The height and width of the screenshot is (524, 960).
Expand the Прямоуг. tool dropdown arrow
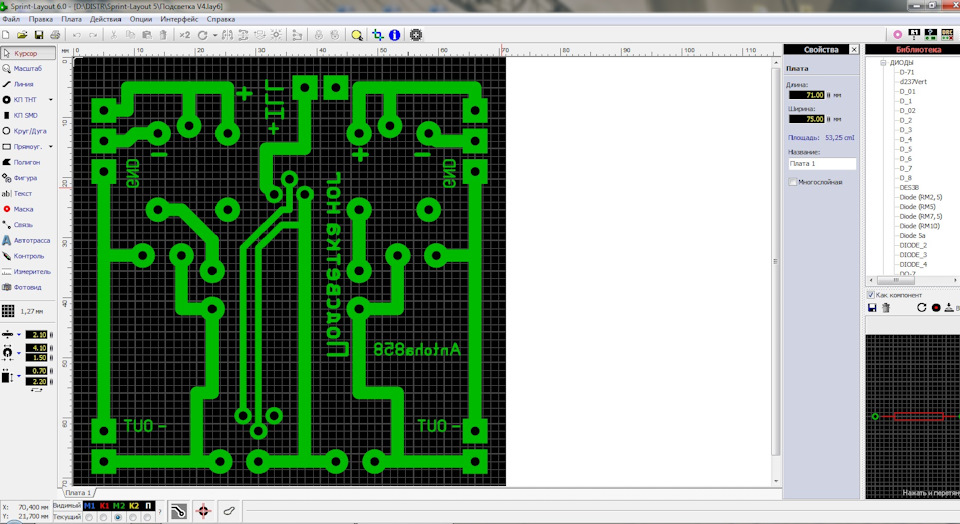coord(51,147)
